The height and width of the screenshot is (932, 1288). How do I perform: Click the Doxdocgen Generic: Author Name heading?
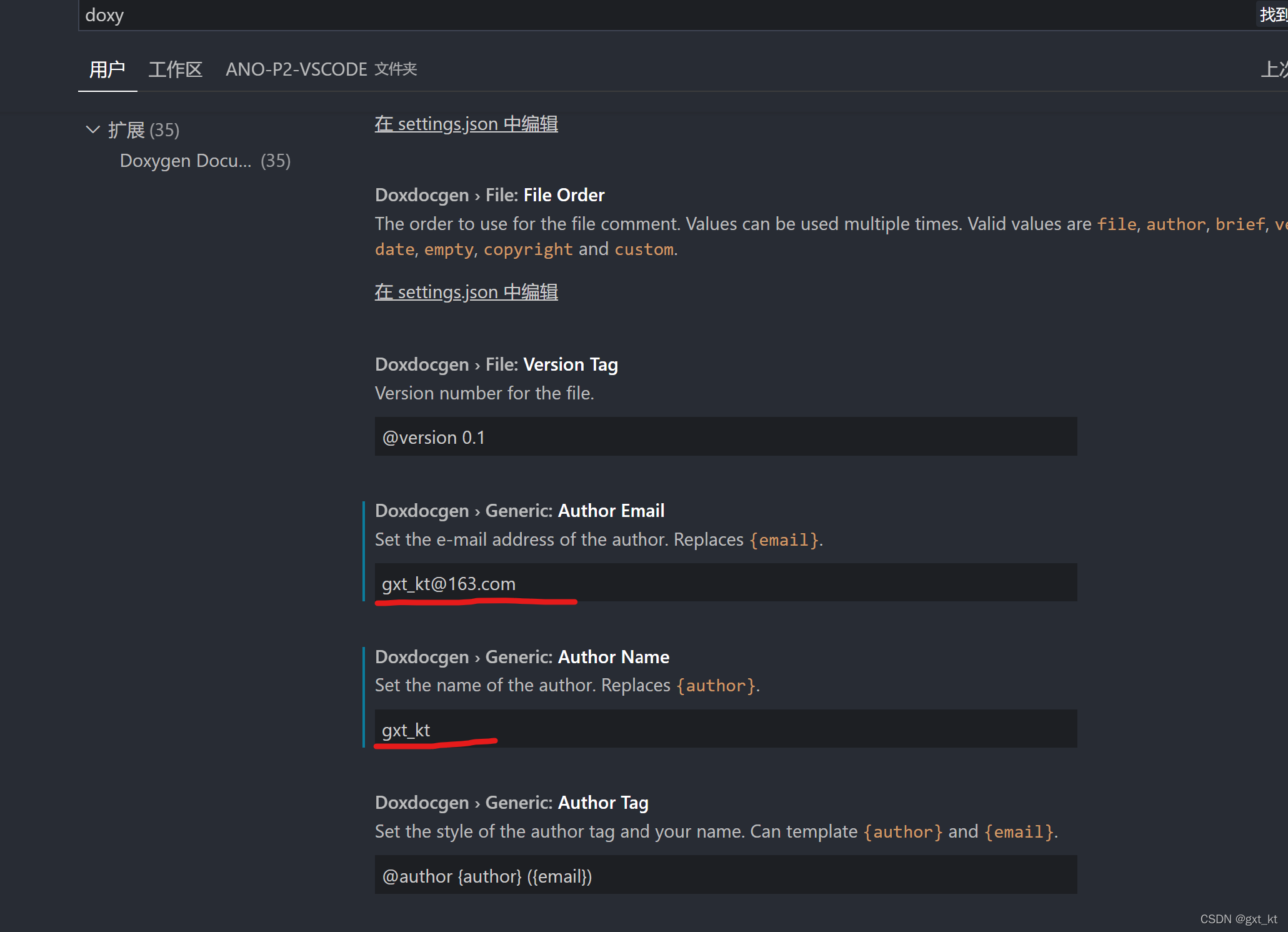coord(522,657)
